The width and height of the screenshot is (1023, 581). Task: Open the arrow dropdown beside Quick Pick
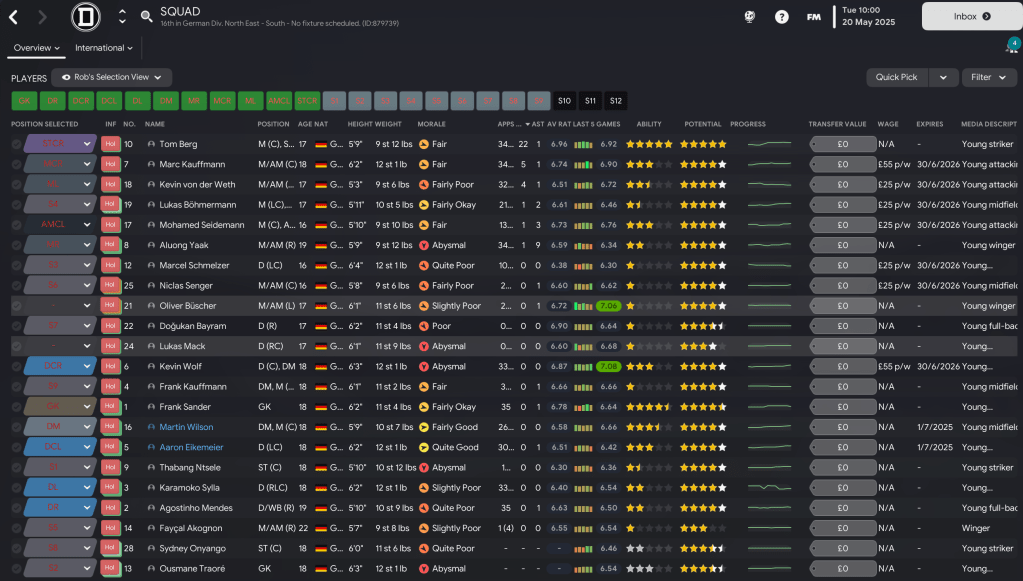point(942,77)
